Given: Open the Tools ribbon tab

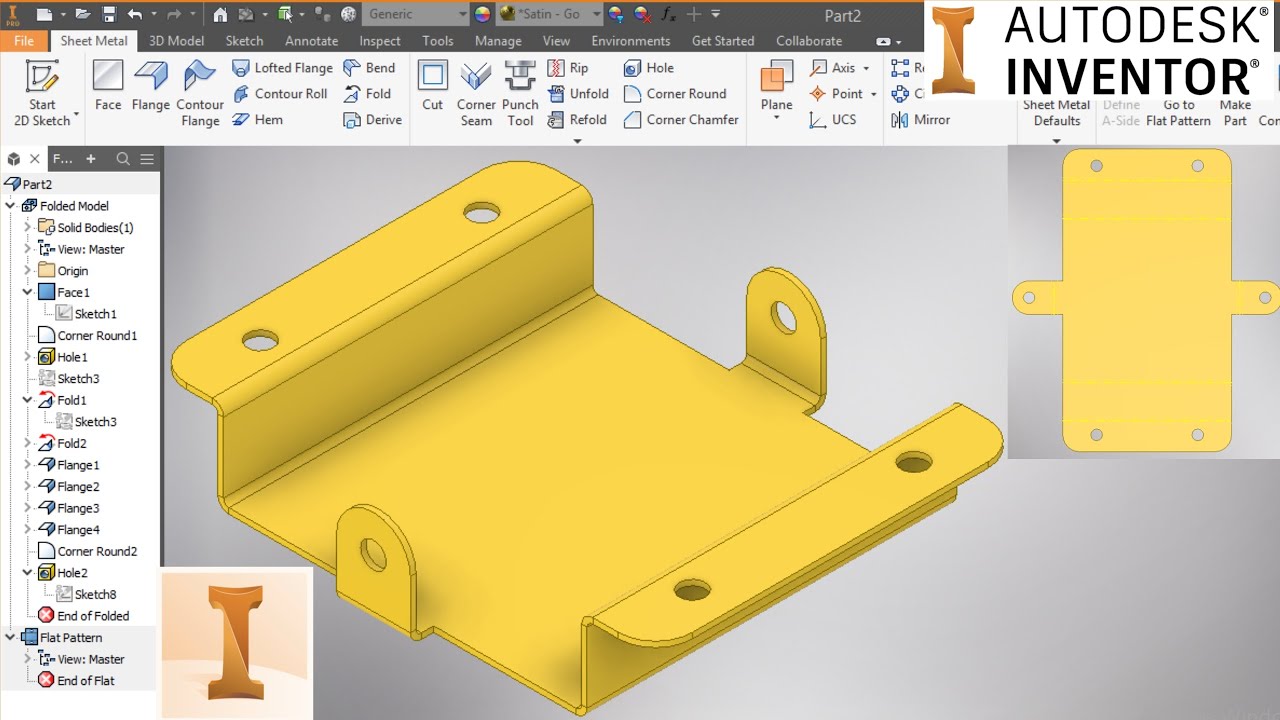Looking at the screenshot, I should pos(437,41).
